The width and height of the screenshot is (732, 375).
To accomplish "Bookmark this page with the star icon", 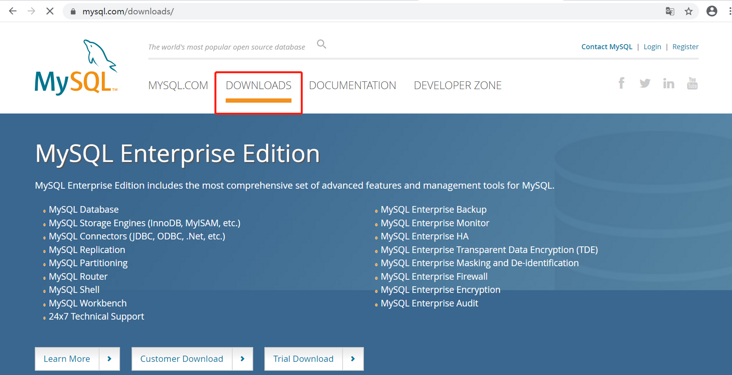I will point(689,12).
